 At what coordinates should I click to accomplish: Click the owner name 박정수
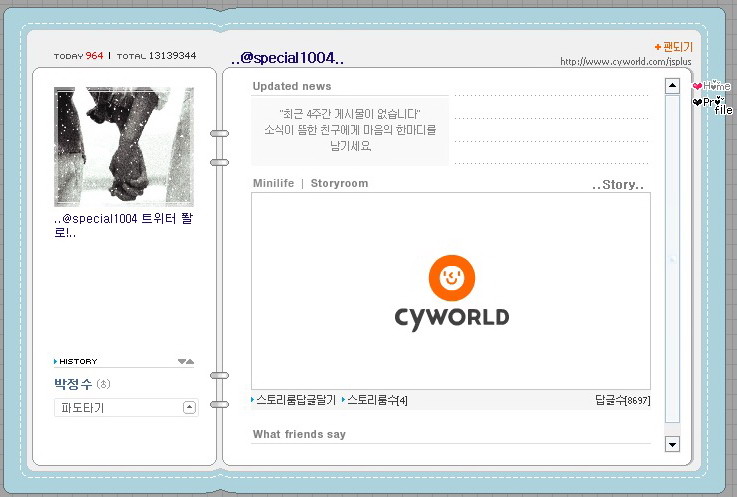click(x=73, y=384)
